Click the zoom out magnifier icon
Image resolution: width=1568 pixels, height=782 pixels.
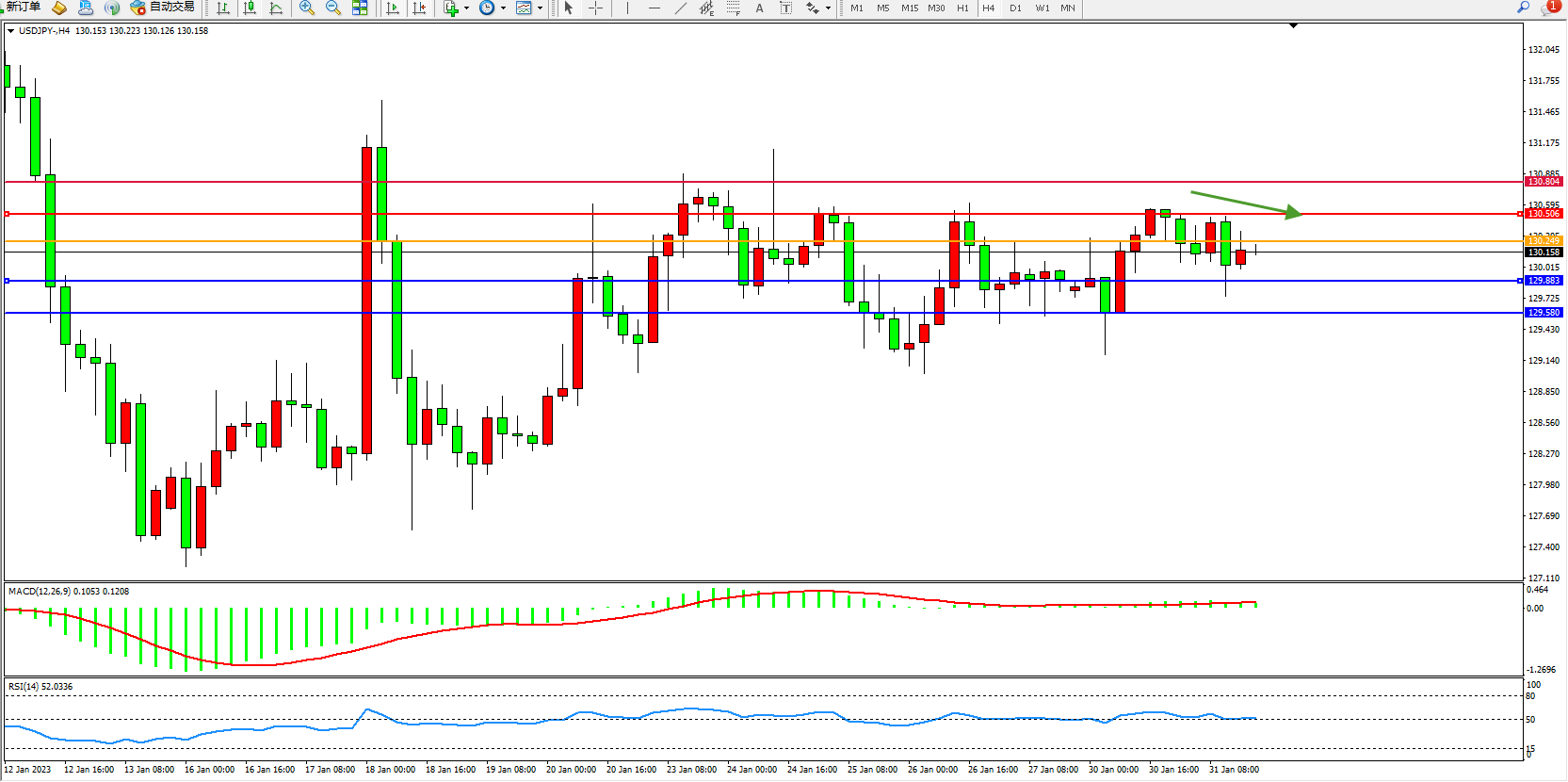[332, 8]
